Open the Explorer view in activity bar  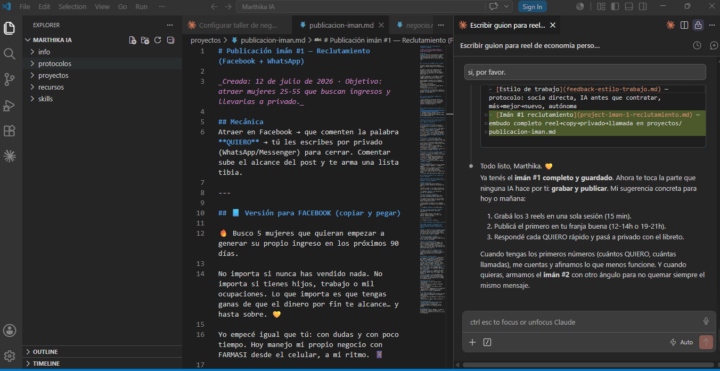(x=9, y=28)
